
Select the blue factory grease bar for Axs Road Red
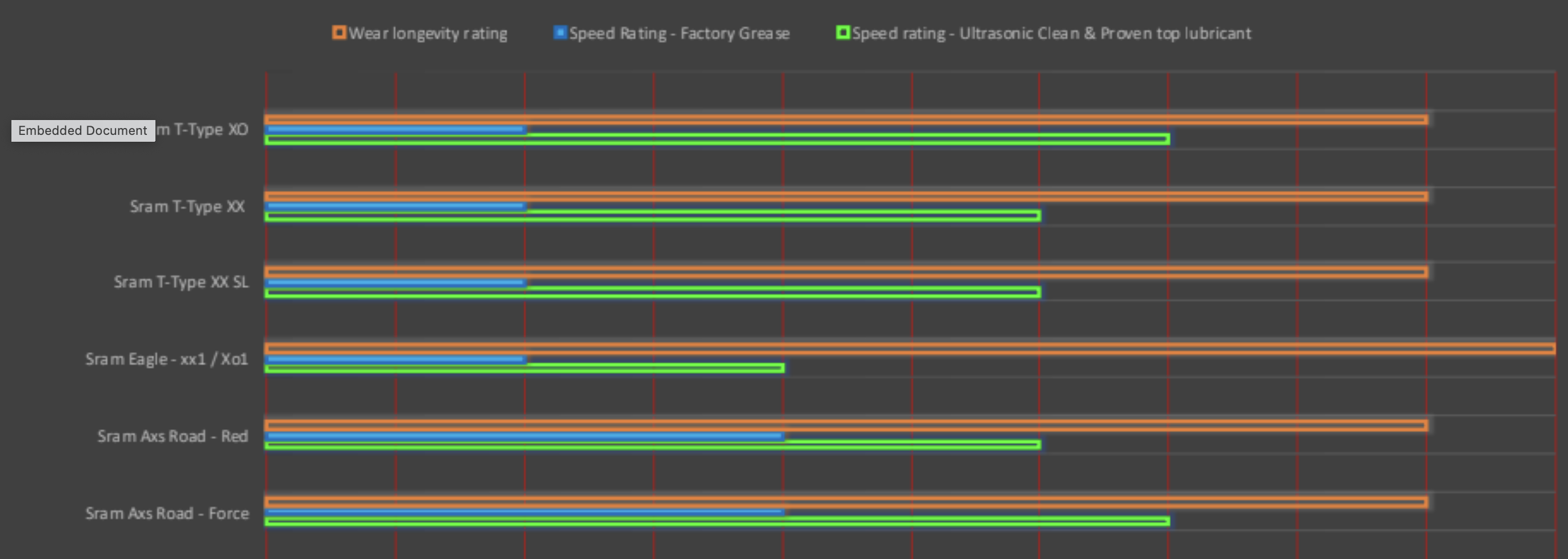tap(525, 436)
